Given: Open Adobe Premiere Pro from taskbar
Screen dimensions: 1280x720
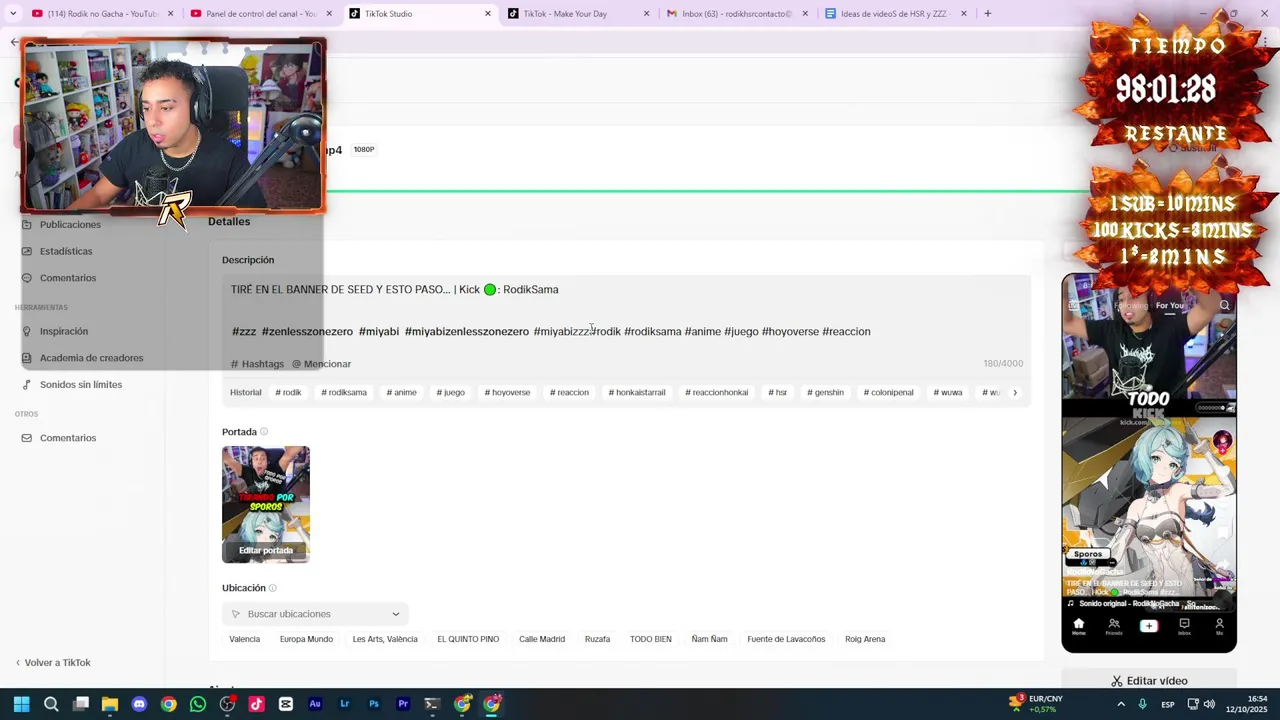Looking at the screenshot, I should click(403, 704).
